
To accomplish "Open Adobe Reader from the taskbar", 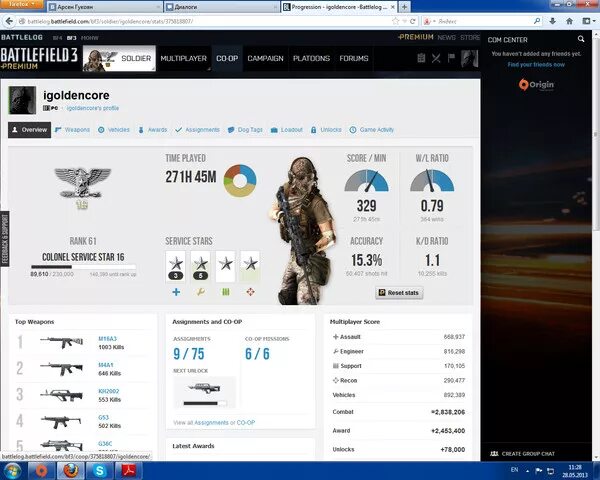I will pyautogui.click(x=129, y=470).
